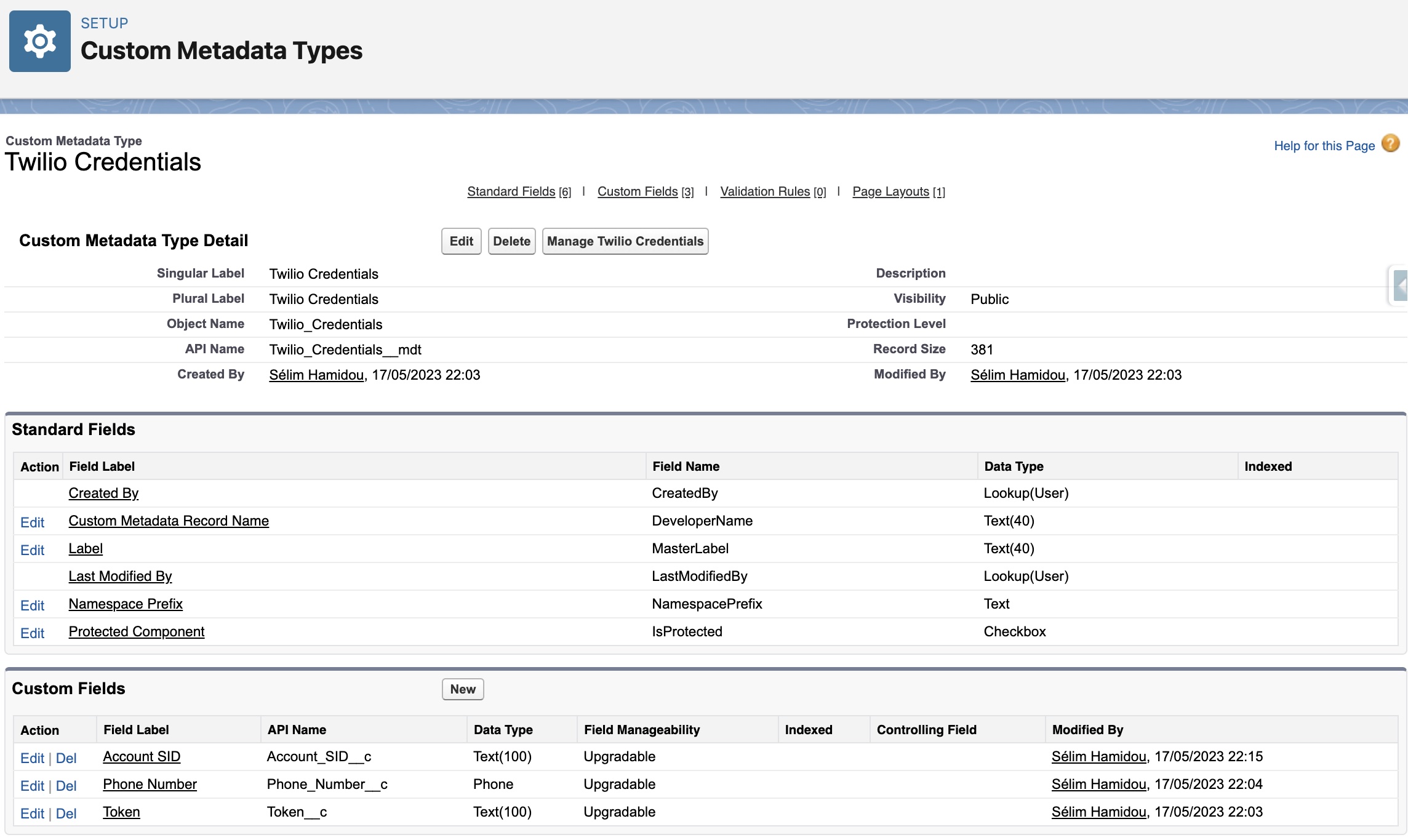Select the Visibility value Public
The height and width of the screenshot is (840, 1408).
[x=990, y=299]
